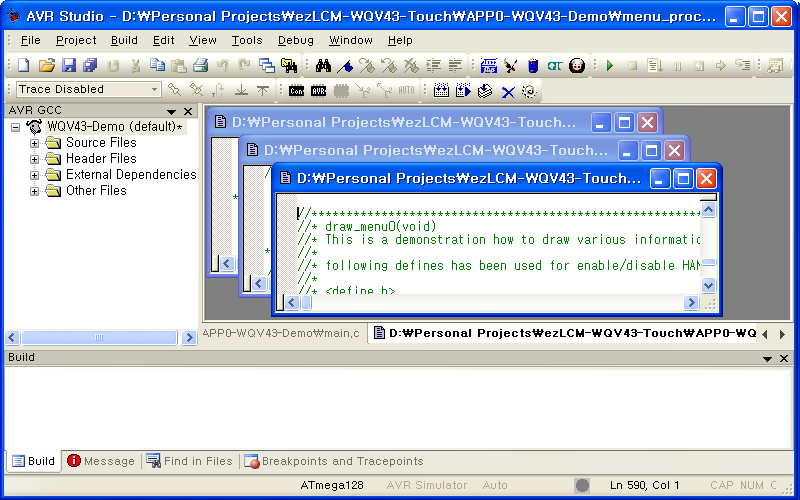Open the Help menu
This screenshot has width=800, height=500.
(x=400, y=40)
